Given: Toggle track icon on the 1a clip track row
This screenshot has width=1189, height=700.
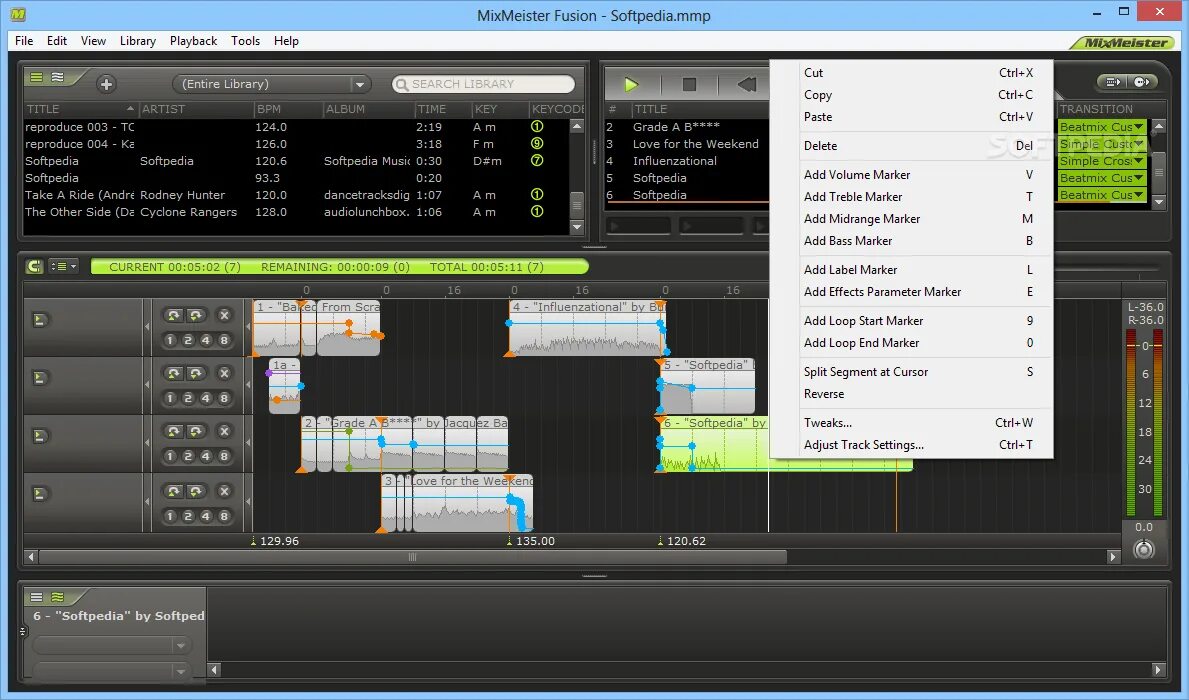Looking at the screenshot, I should coord(40,378).
